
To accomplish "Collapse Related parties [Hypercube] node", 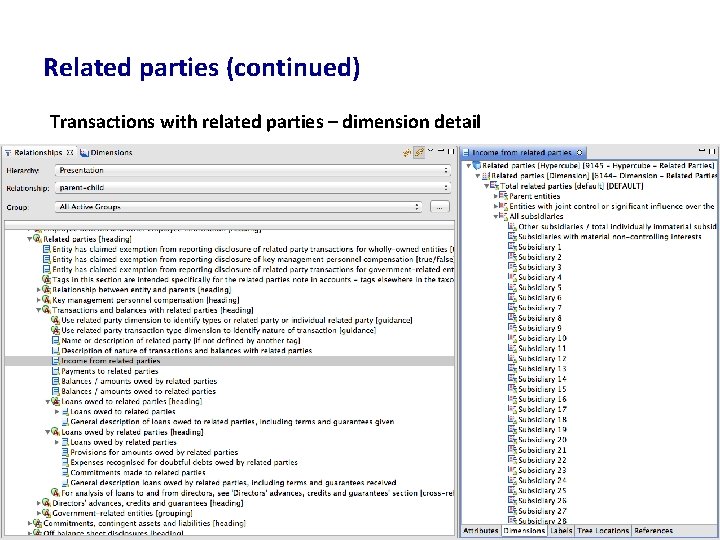I will pyautogui.click(x=469, y=165).
